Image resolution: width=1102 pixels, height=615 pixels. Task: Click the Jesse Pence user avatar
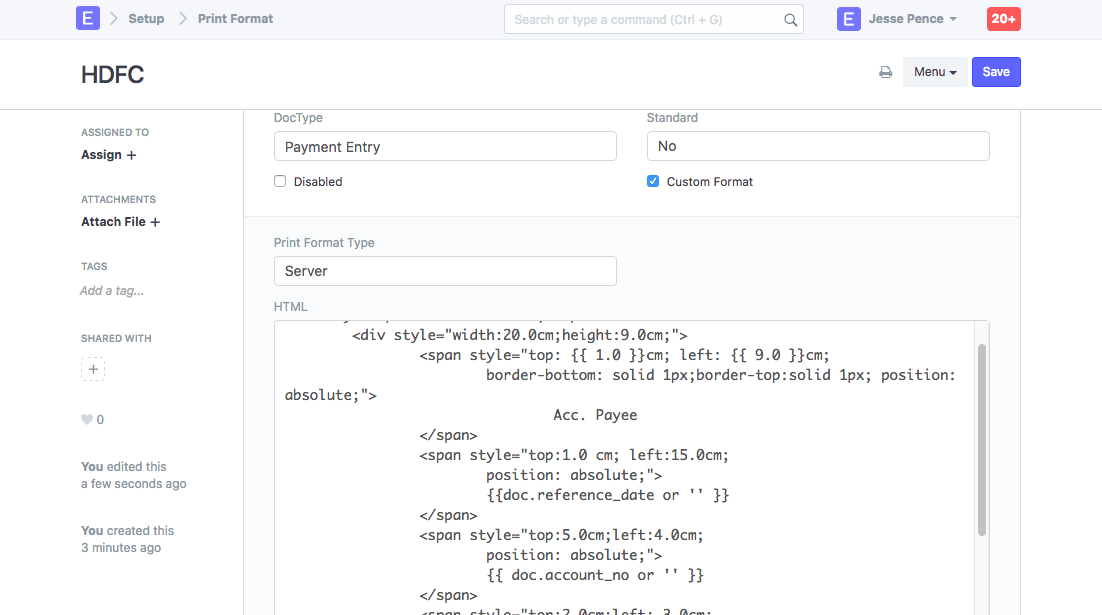pos(849,19)
